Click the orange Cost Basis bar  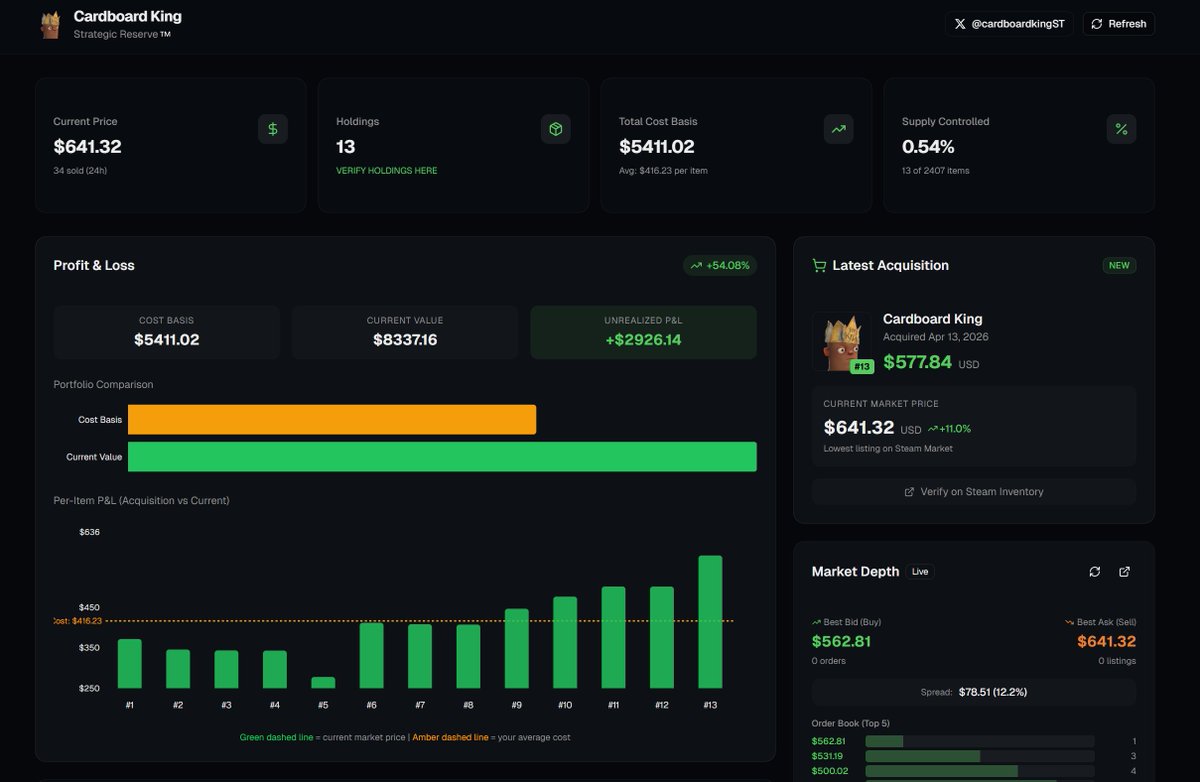[x=332, y=420]
